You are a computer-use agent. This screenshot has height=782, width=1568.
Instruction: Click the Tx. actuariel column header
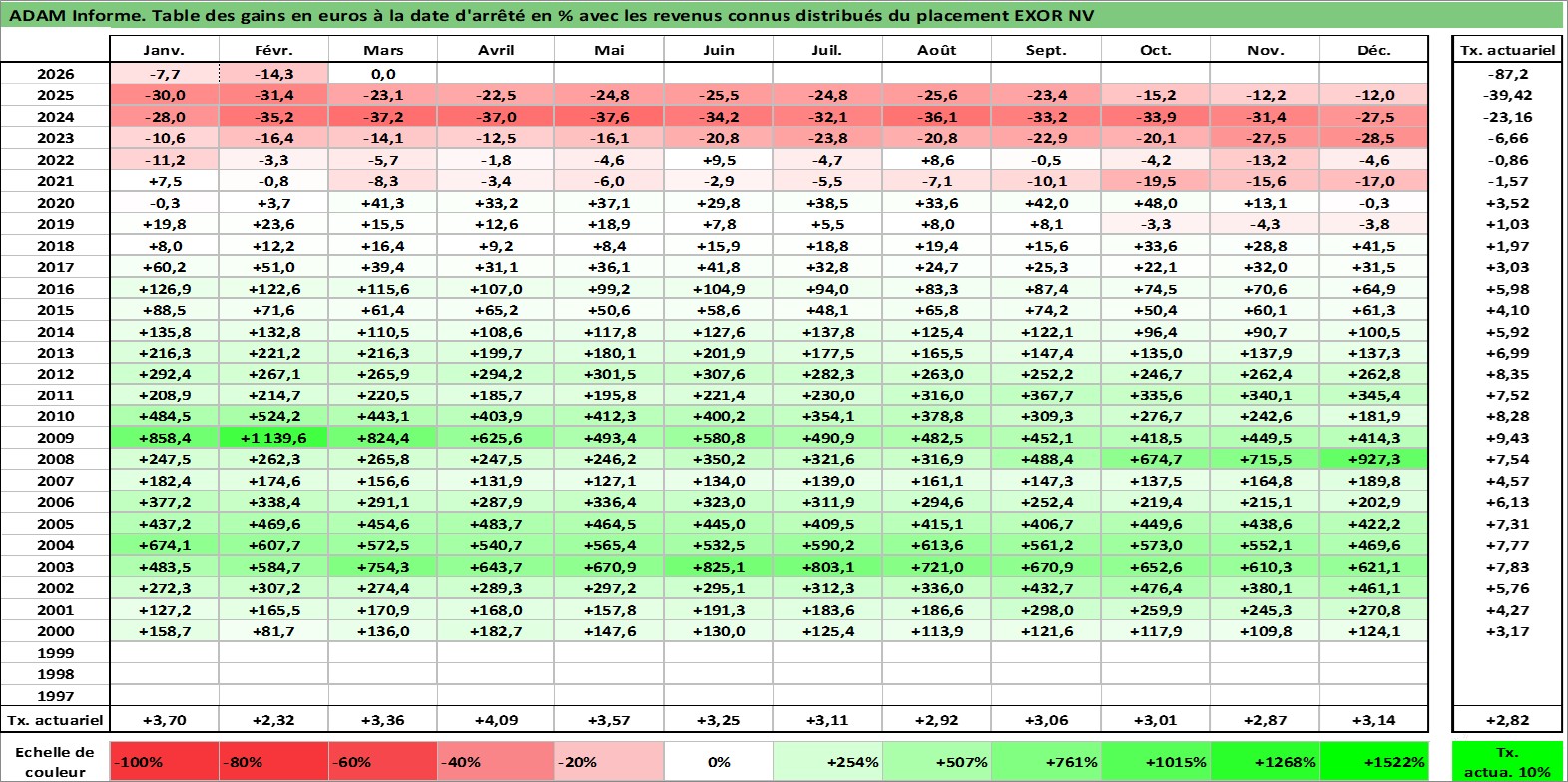pyautogui.click(x=1507, y=50)
